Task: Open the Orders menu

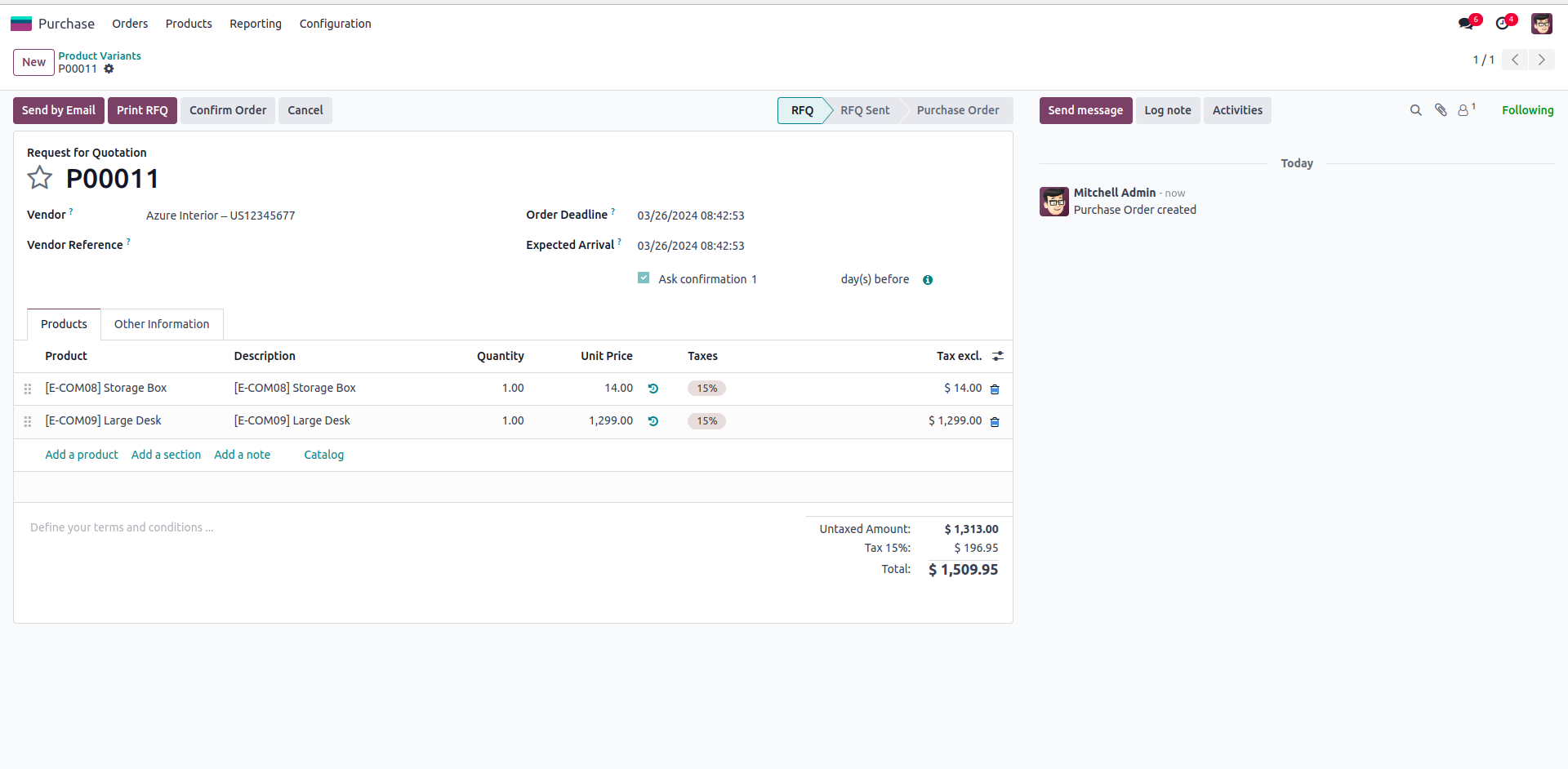Action: tap(130, 24)
